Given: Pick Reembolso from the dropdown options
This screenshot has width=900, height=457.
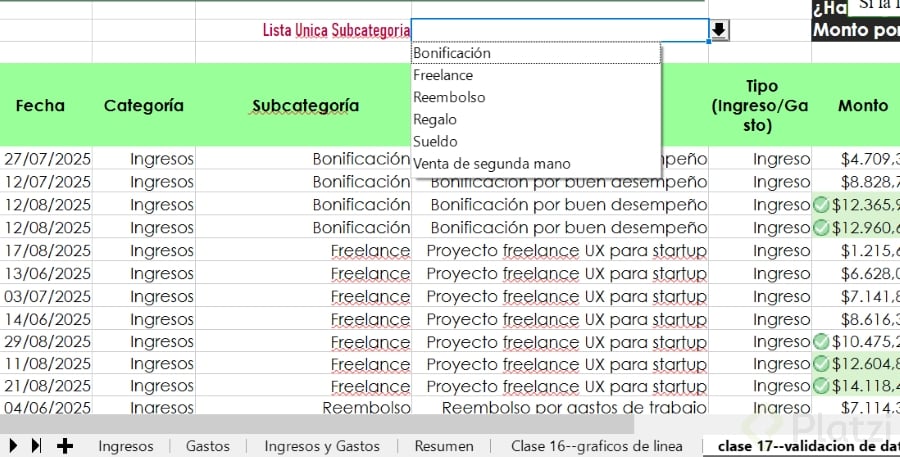Looking at the screenshot, I should [x=536, y=97].
